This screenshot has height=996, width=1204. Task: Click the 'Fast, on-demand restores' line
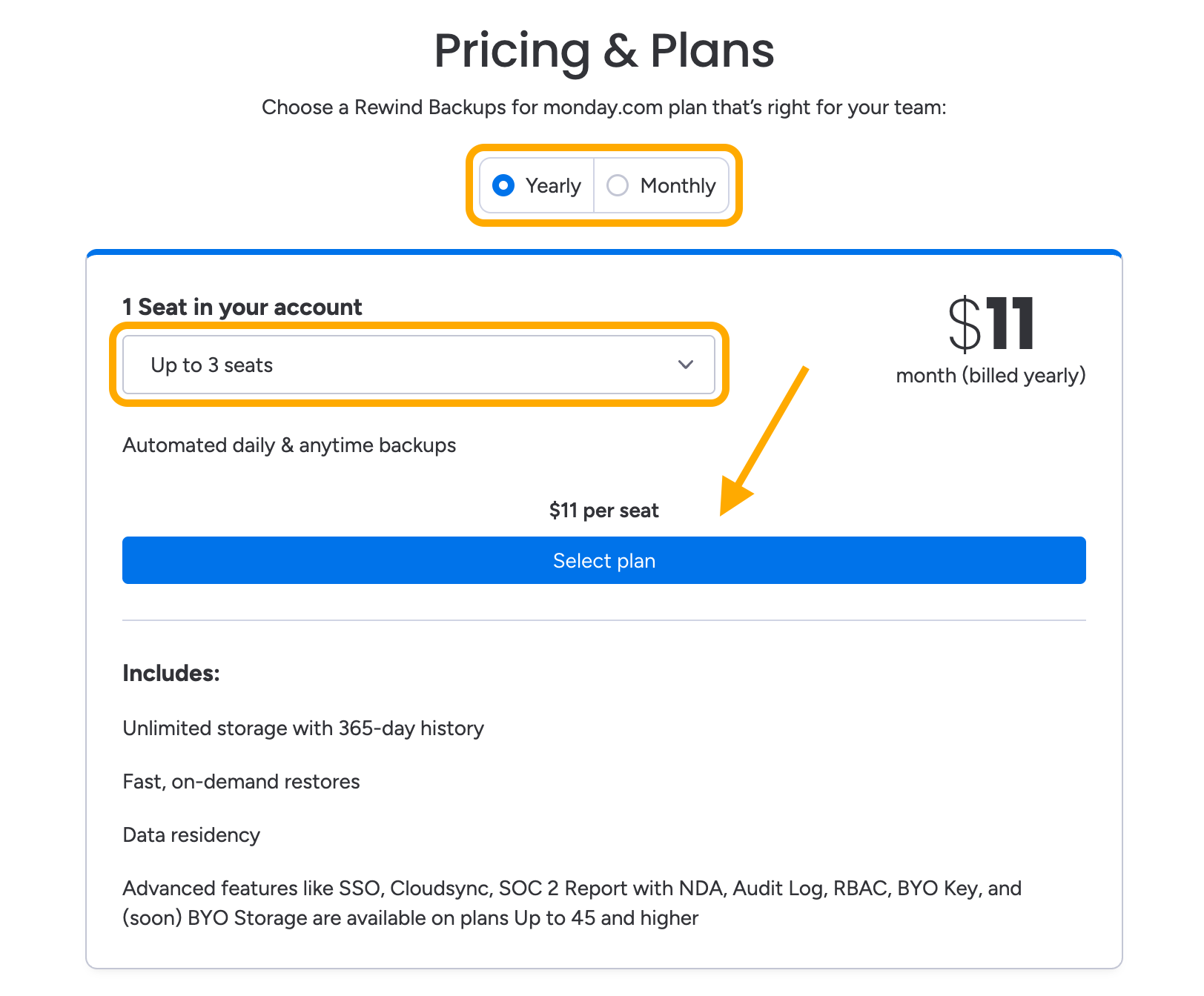pos(241,782)
